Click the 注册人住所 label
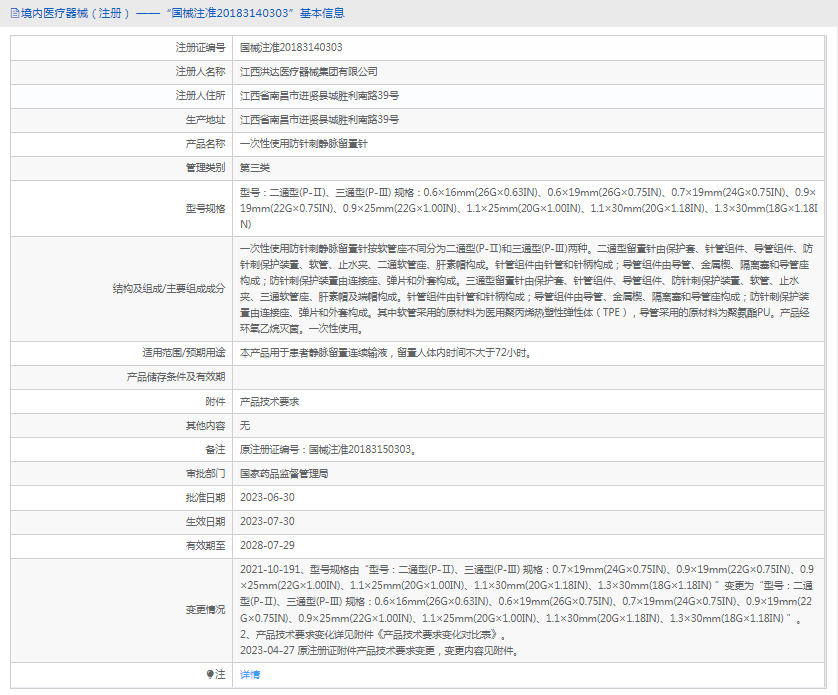838x695 pixels. coord(200,96)
